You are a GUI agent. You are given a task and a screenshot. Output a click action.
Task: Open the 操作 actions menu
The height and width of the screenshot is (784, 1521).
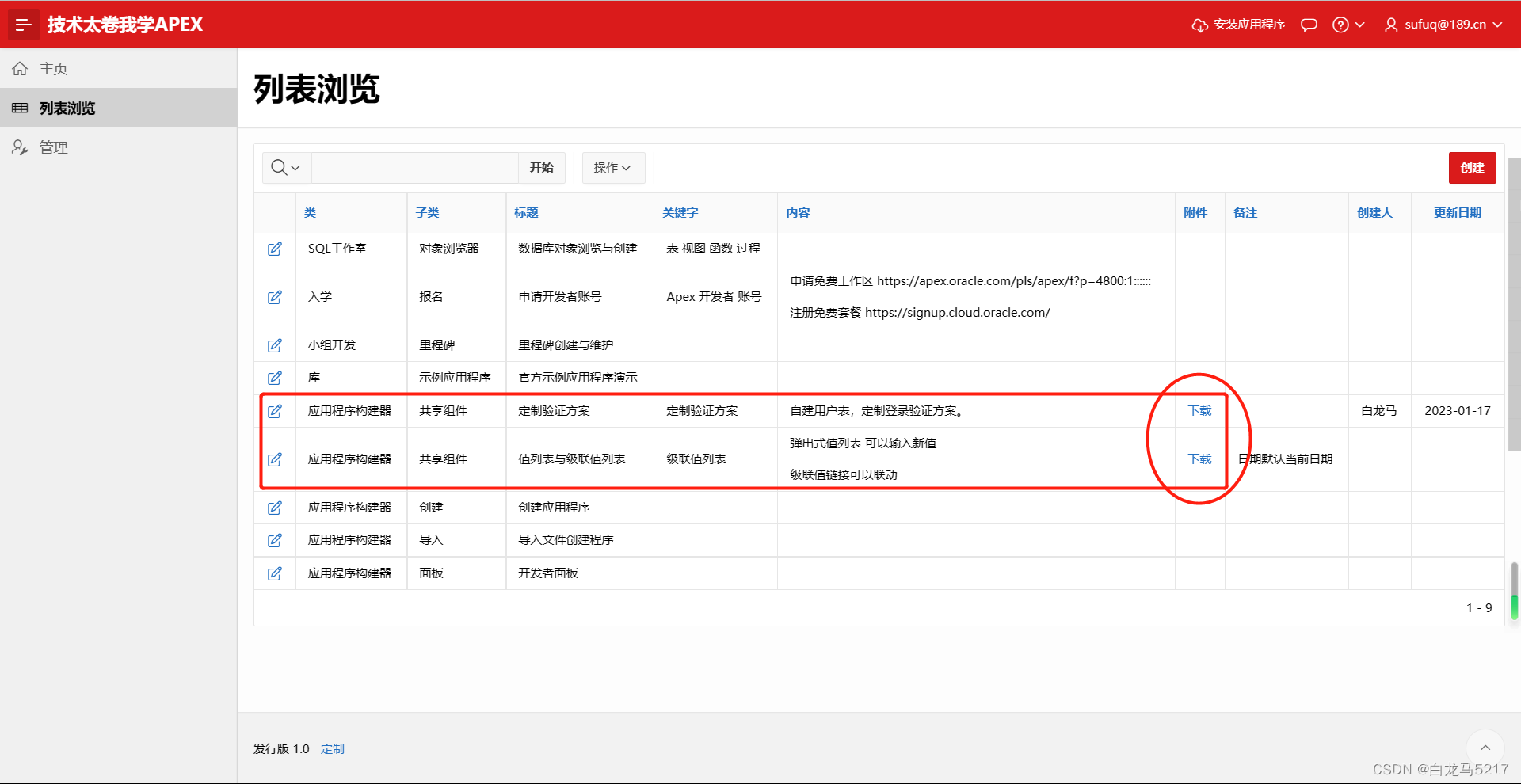613,168
